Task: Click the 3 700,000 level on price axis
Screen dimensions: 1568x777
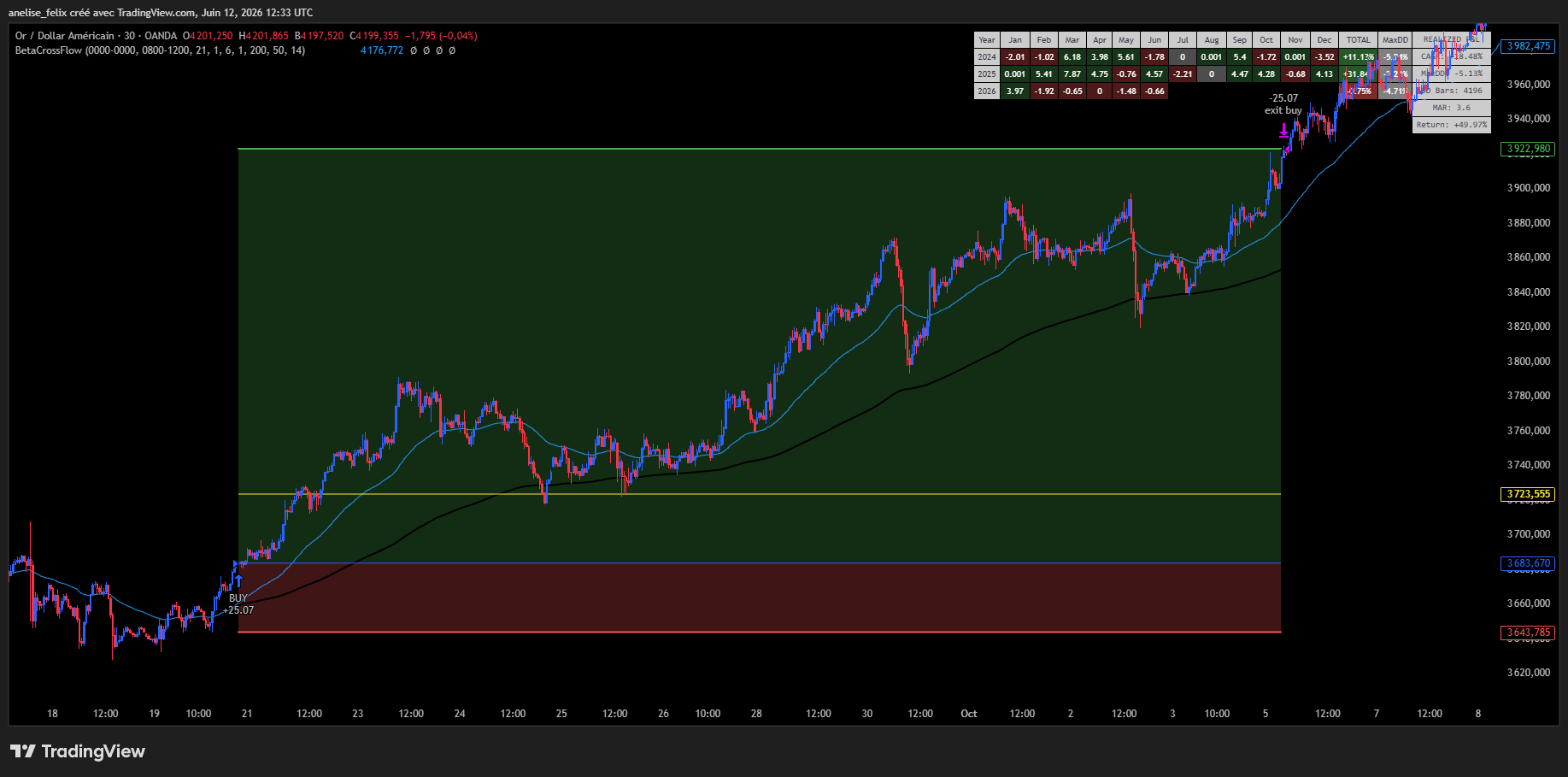Action: click(x=1528, y=534)
